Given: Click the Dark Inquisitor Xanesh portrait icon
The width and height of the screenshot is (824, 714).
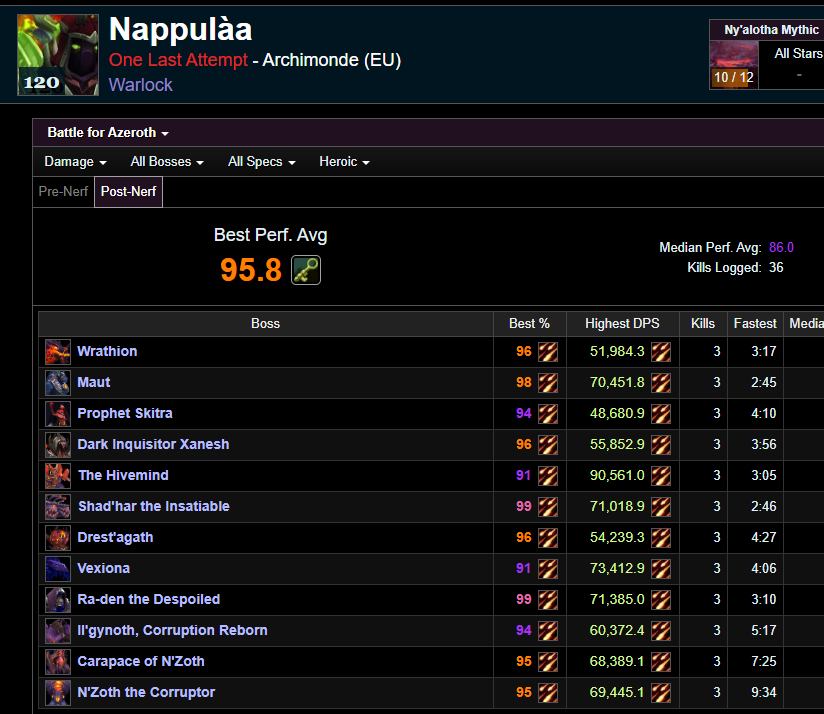Looking at the screenshot, I should coord(58,444).
